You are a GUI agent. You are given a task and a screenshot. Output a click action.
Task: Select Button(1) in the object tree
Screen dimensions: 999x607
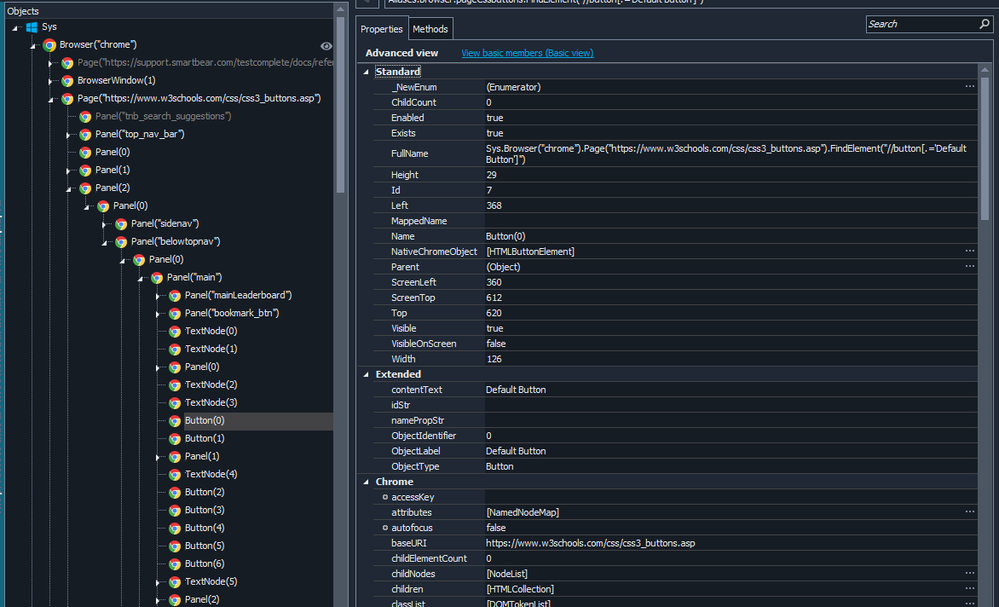(x=204, y=439)
